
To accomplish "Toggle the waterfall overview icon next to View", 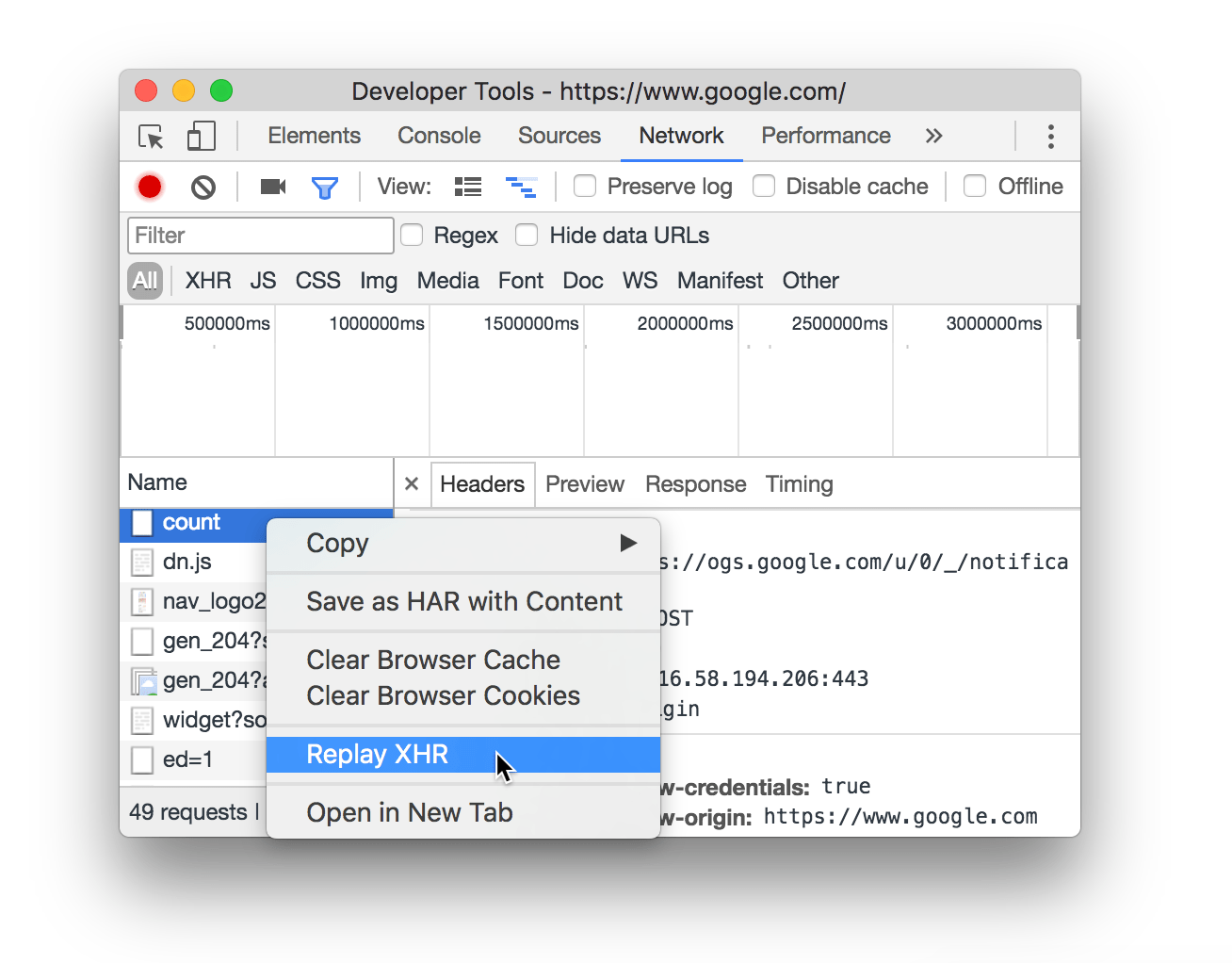I will (522, 186).
